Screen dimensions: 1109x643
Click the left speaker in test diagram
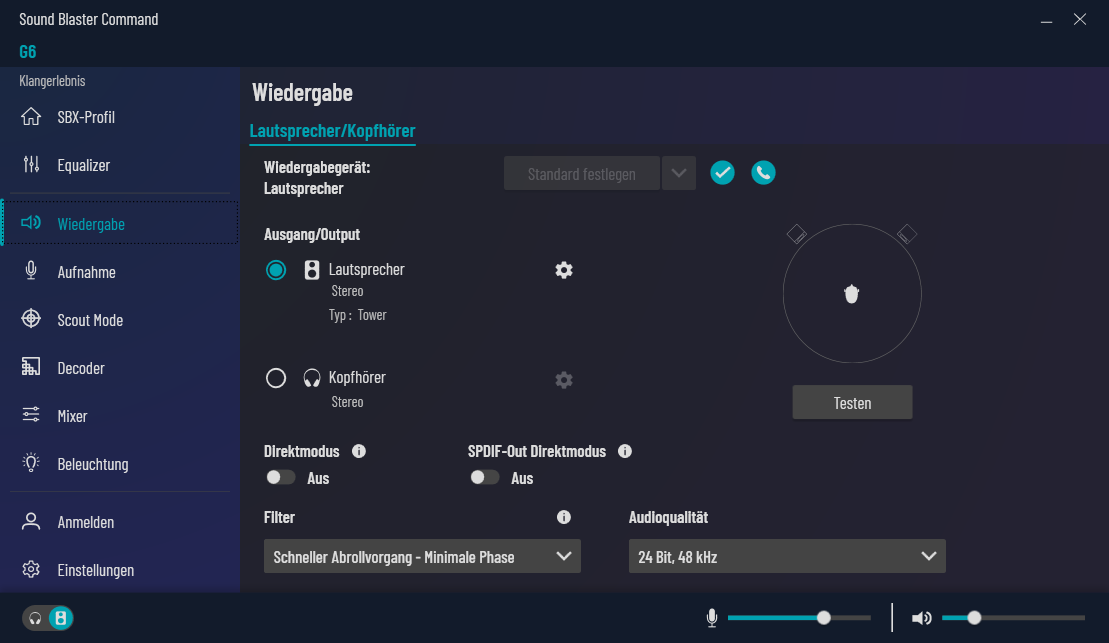(796, 234)
